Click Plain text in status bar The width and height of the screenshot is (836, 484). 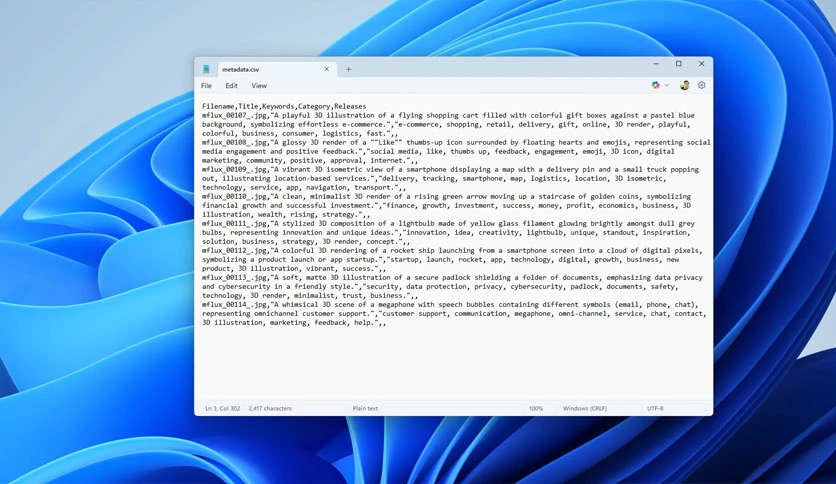tap(365, 408)
